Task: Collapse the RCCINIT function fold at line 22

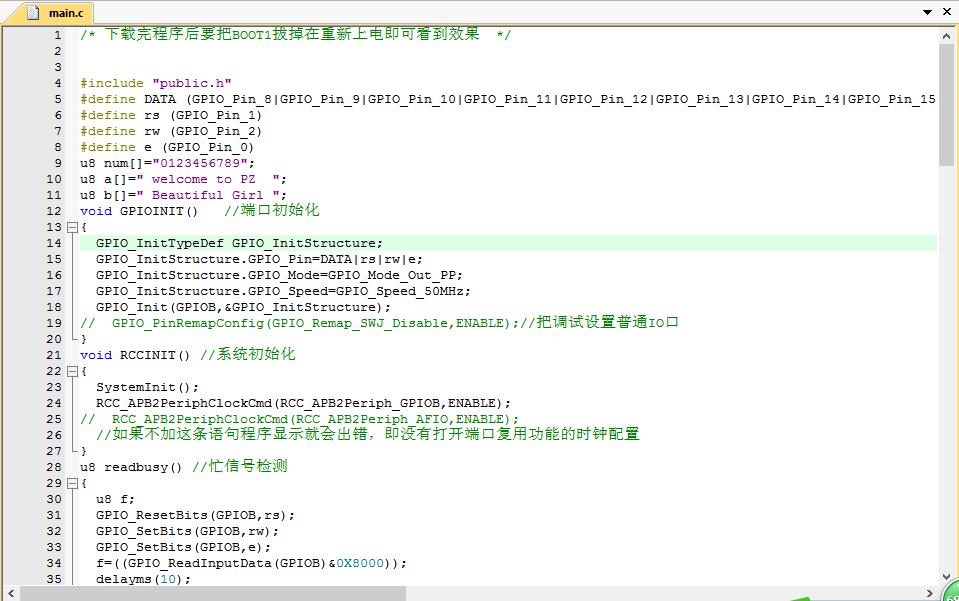Action: click(x=72, y=371)
